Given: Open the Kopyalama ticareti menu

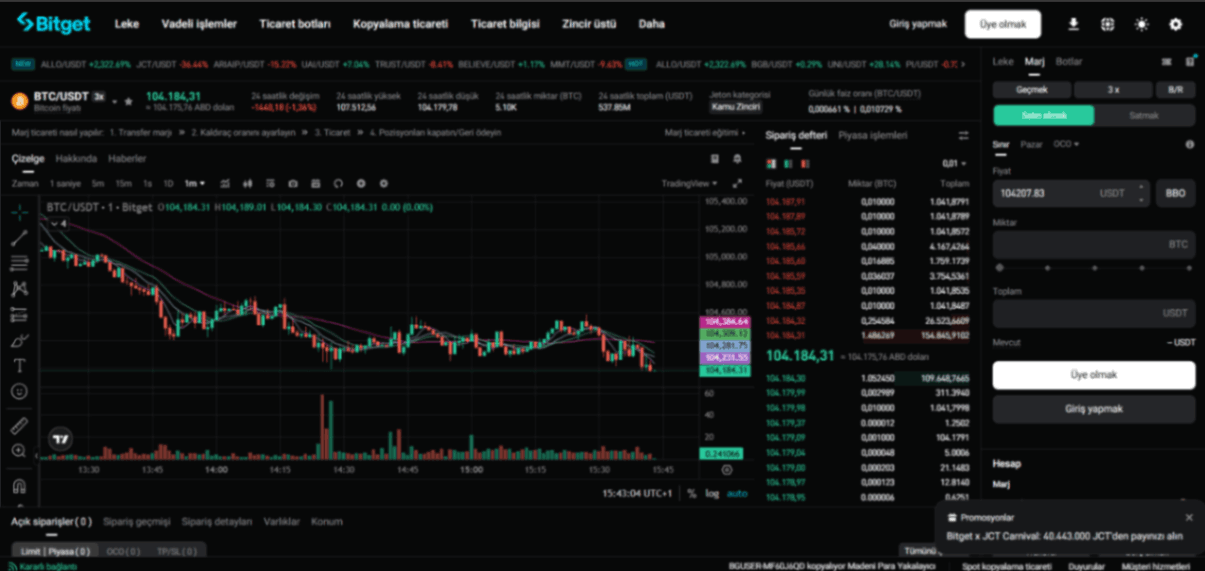Looking at the screenshot, I should (400, 24).
